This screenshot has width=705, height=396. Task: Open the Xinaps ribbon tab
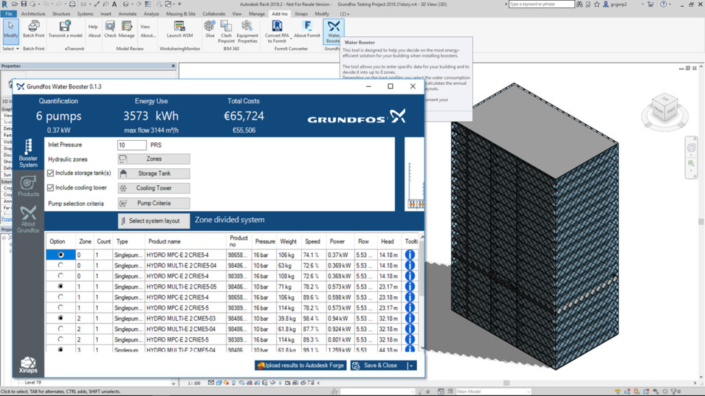click(301, 14)
